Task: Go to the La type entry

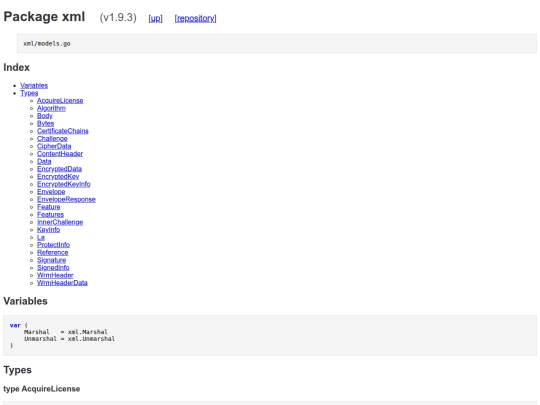Action: (41, 237)
